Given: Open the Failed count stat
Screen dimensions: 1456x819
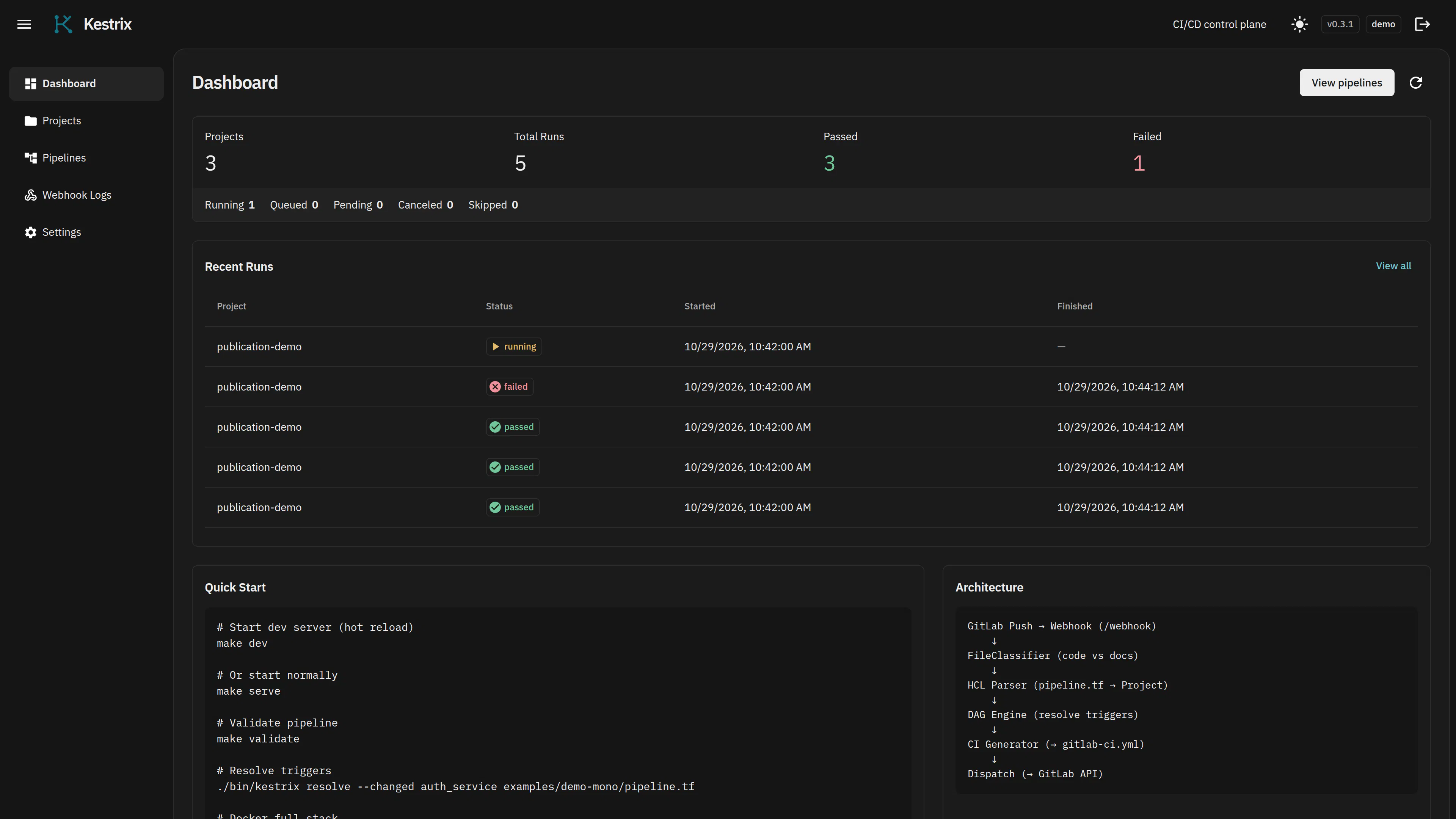Looking at the screenshot, I should (x=1147, y=152).
